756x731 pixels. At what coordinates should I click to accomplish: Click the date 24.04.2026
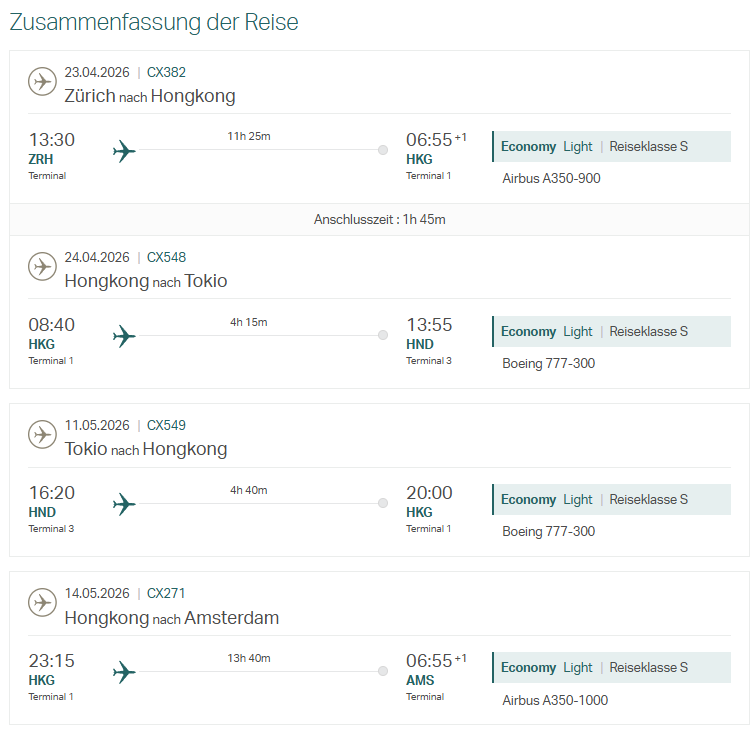click(97, 257)
